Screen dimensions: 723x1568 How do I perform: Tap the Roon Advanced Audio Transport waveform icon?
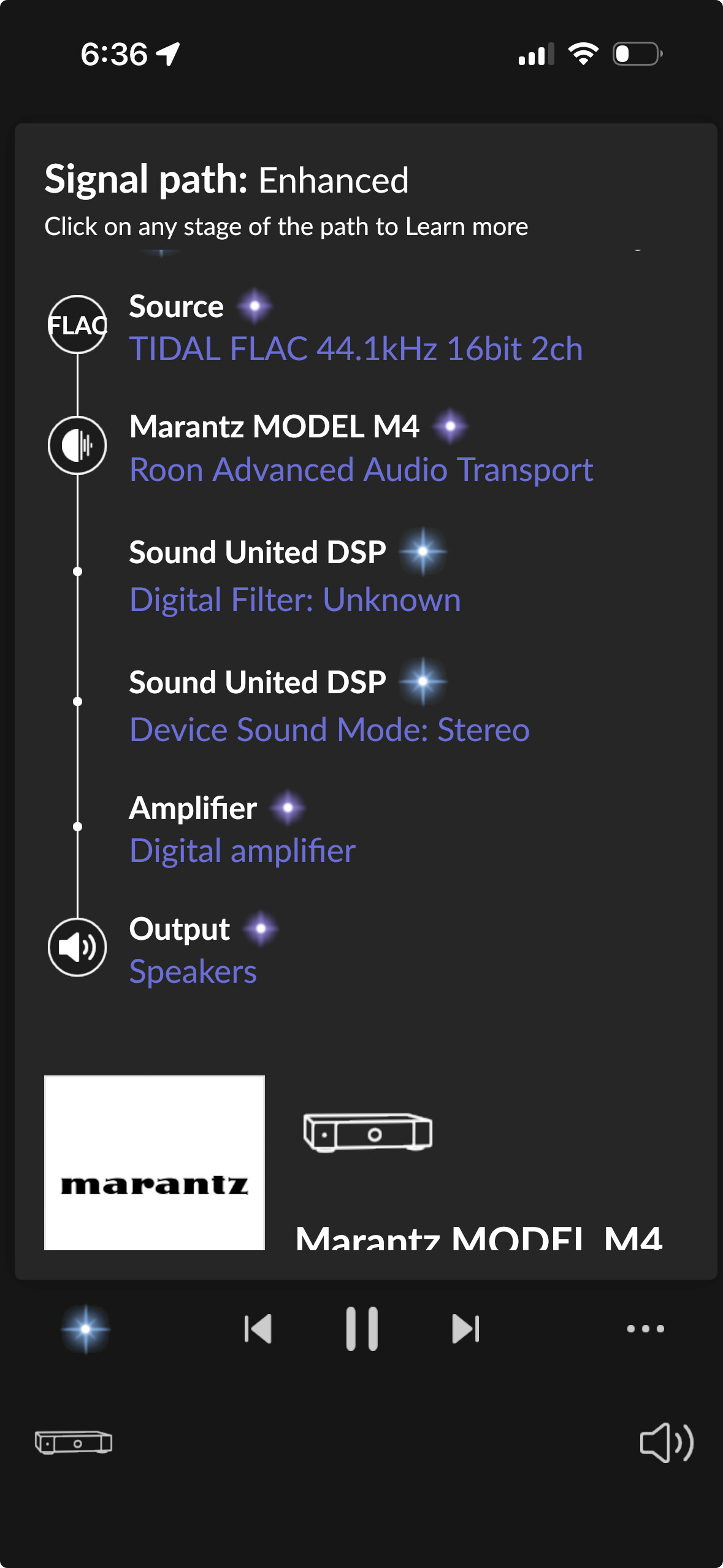click(x=77, y=445)
